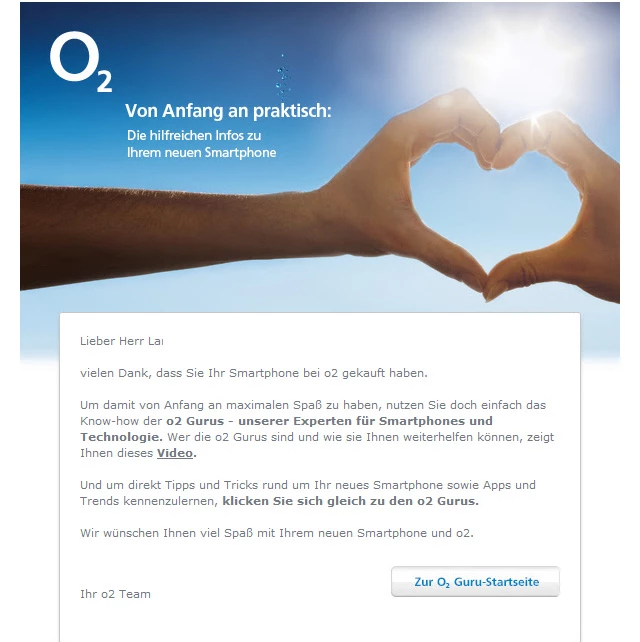Screen dimensions: 640x642
Task: Click the 'Wir wünschen Ihnen viel Spaß' line
Action: click(x=276, y=533)
